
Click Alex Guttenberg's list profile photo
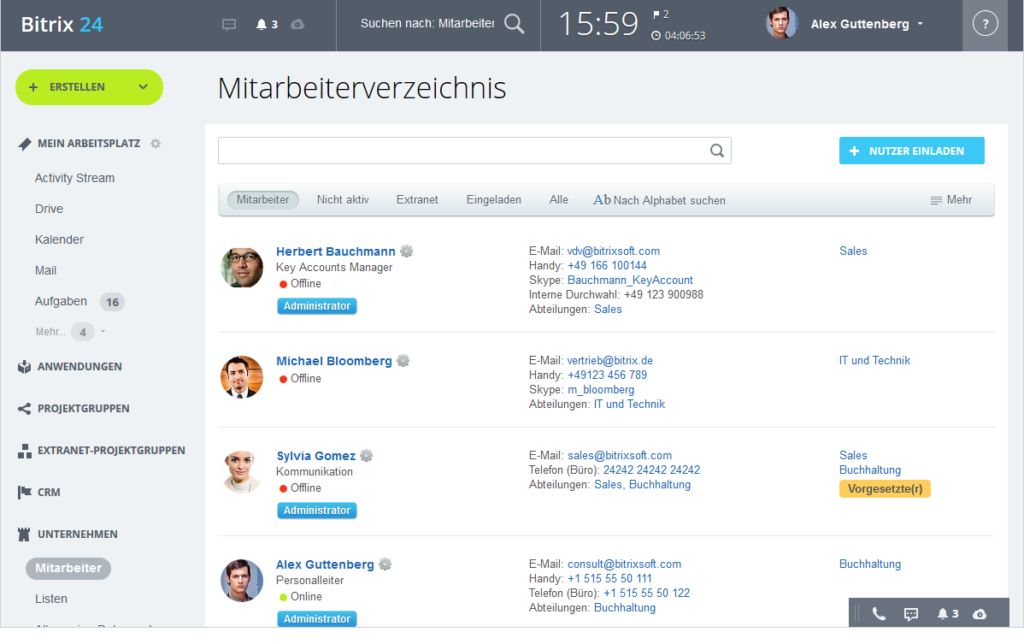tap(242, 581)
